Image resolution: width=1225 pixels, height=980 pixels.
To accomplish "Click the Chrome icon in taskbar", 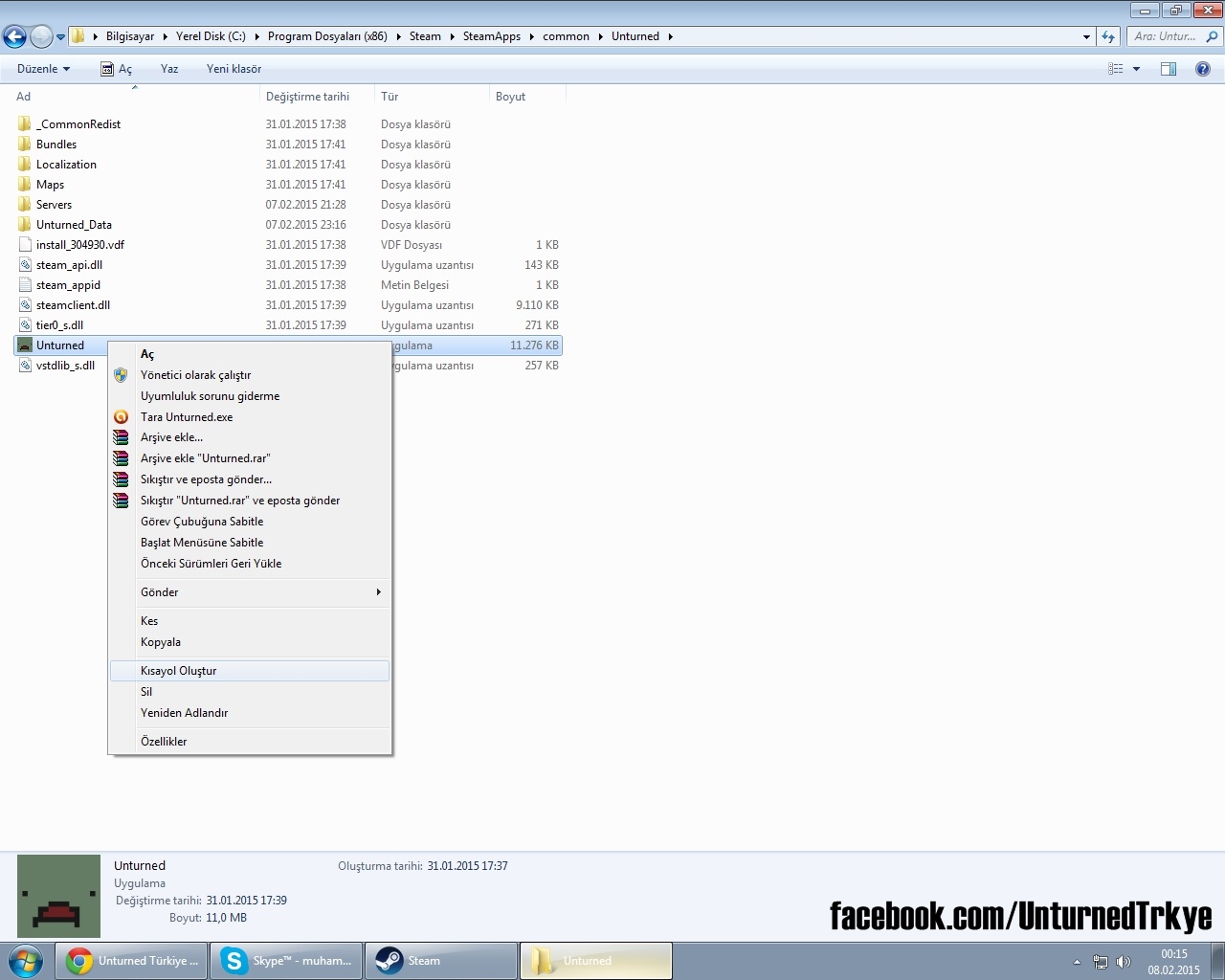I will tap(79, 961).
